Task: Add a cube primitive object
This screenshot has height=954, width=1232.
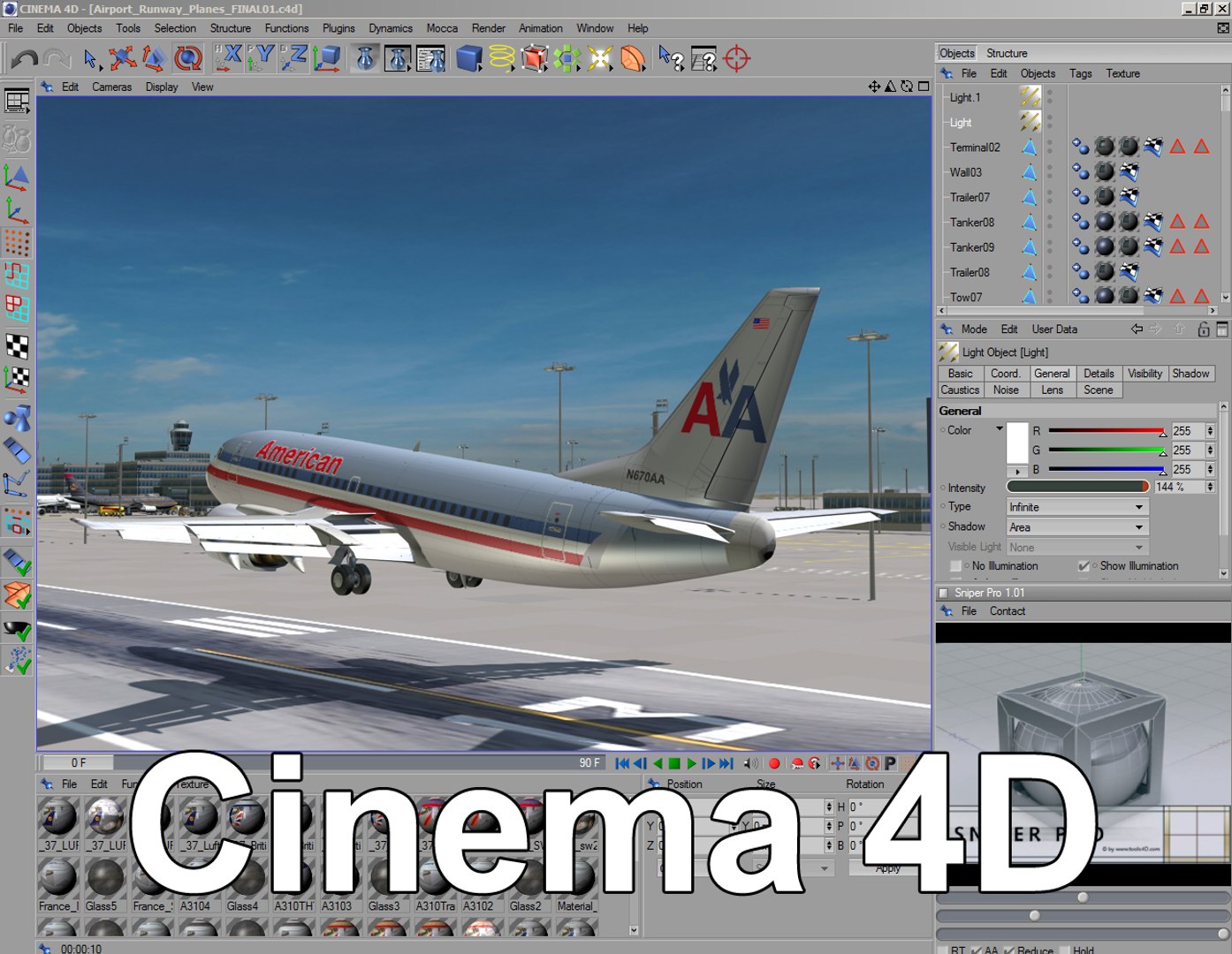Action: click(469, 58)
